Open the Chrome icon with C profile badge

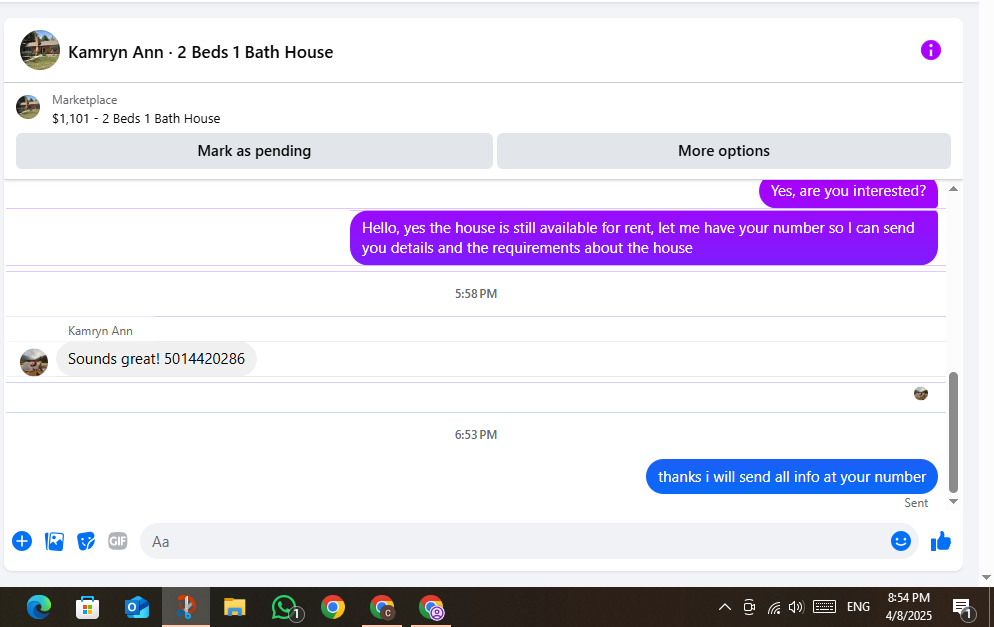[x=382, y=607]
